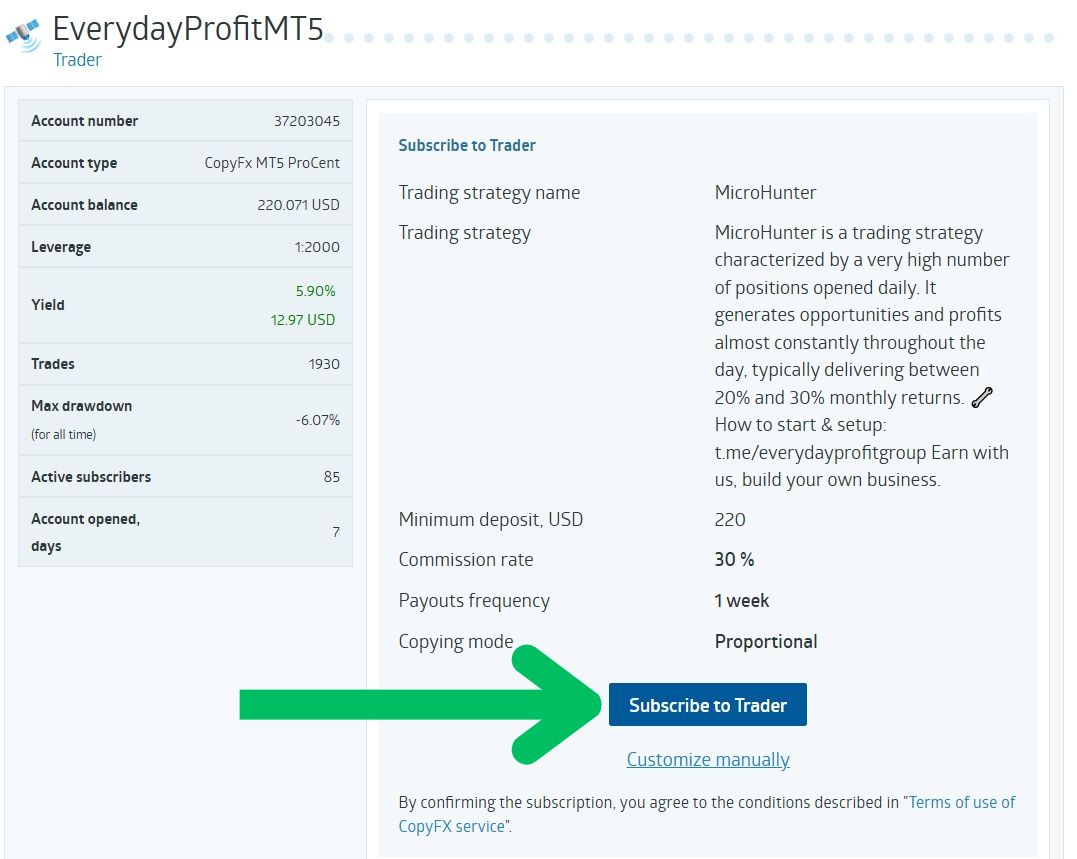Viewport: 1077px width, 859px height.
Task: Click the satellite icon beside EverydayProfitMT5
Action: pyautogui.click(x=23, y=33)
